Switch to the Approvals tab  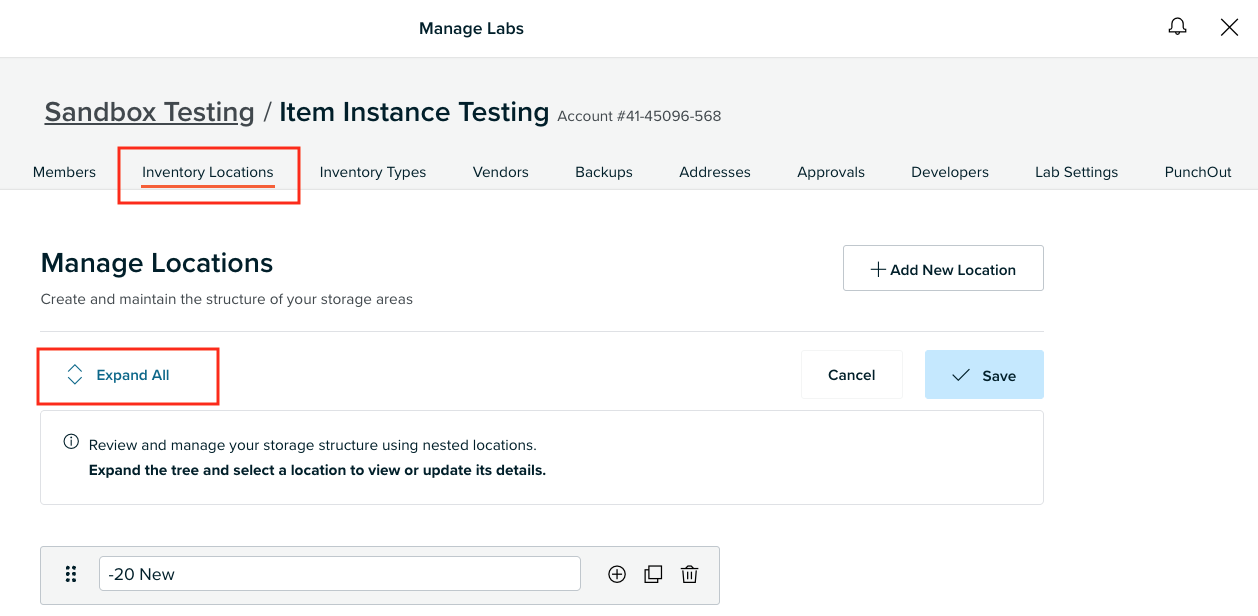point(831,172)
